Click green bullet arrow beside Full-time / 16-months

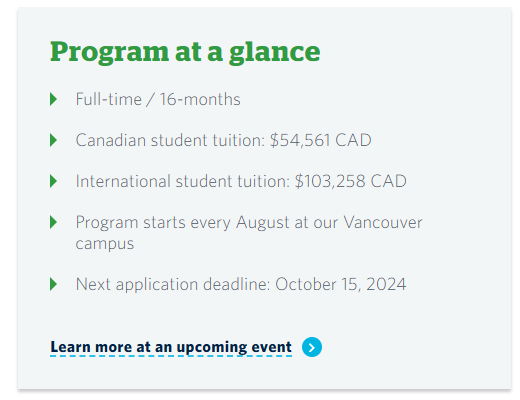coord(53,99)
